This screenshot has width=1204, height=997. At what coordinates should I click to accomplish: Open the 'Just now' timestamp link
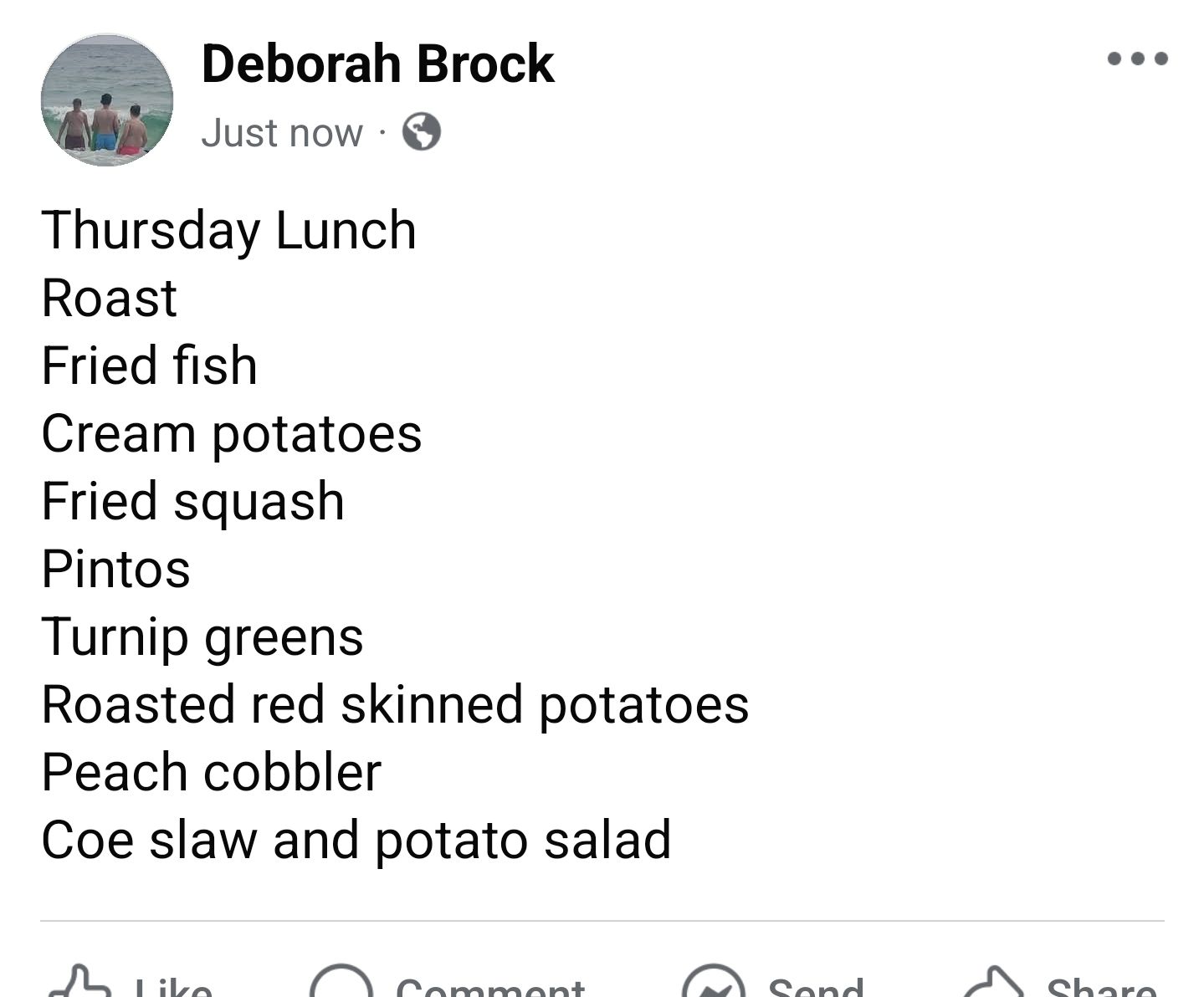point(281,132)
